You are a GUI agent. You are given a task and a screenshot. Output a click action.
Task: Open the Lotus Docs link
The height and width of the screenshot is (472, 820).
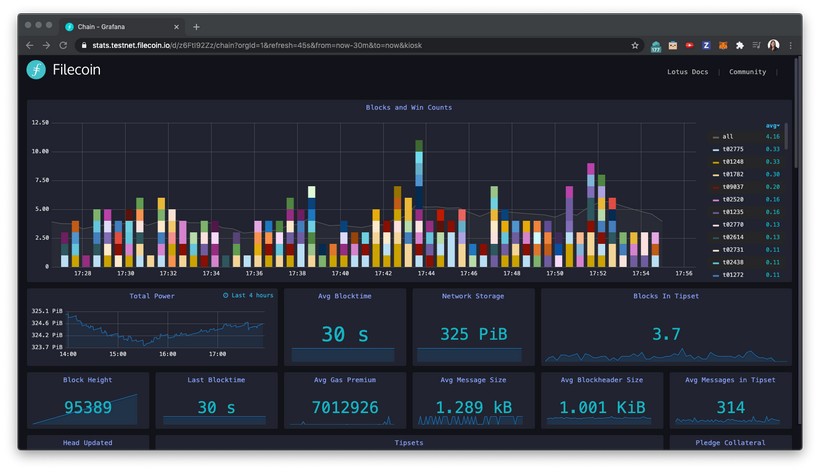687,72
